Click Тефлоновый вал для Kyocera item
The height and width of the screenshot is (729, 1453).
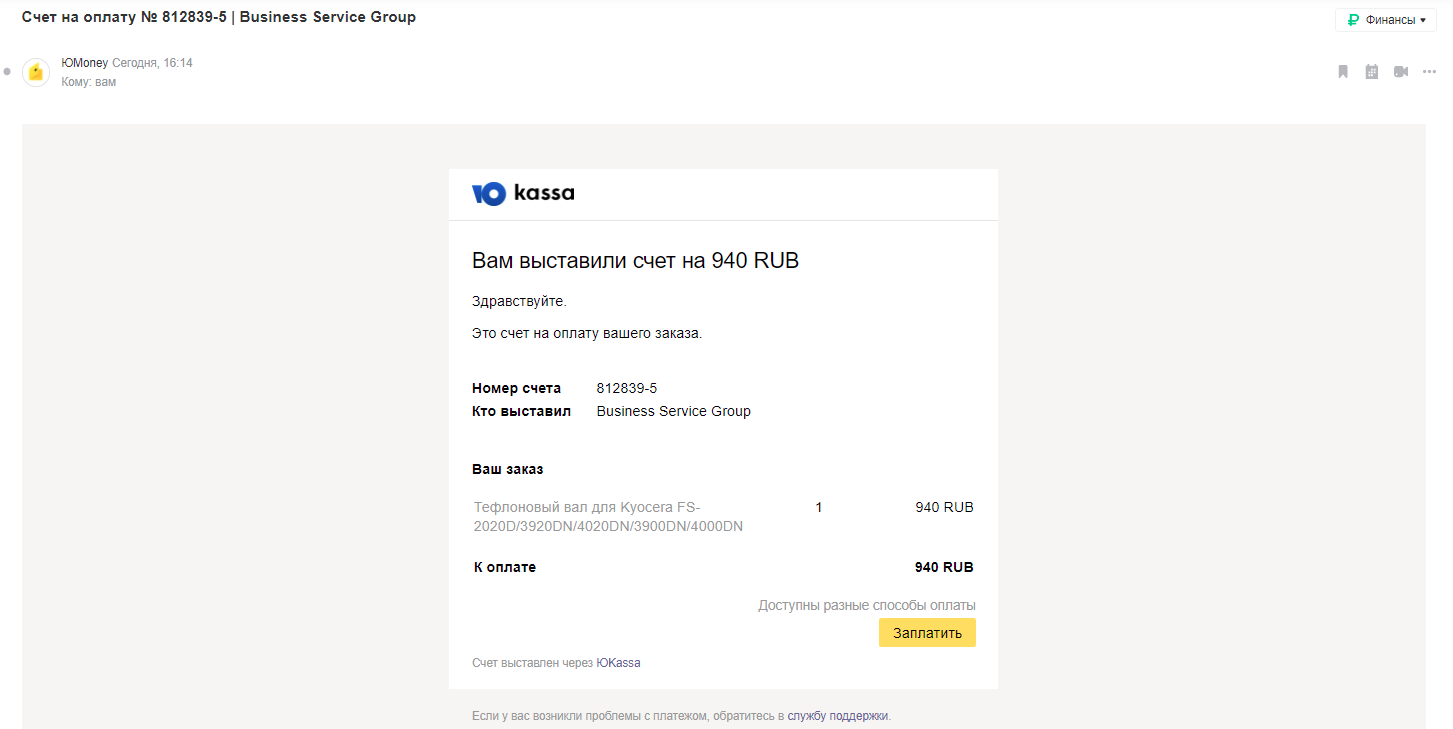[608, 517]
